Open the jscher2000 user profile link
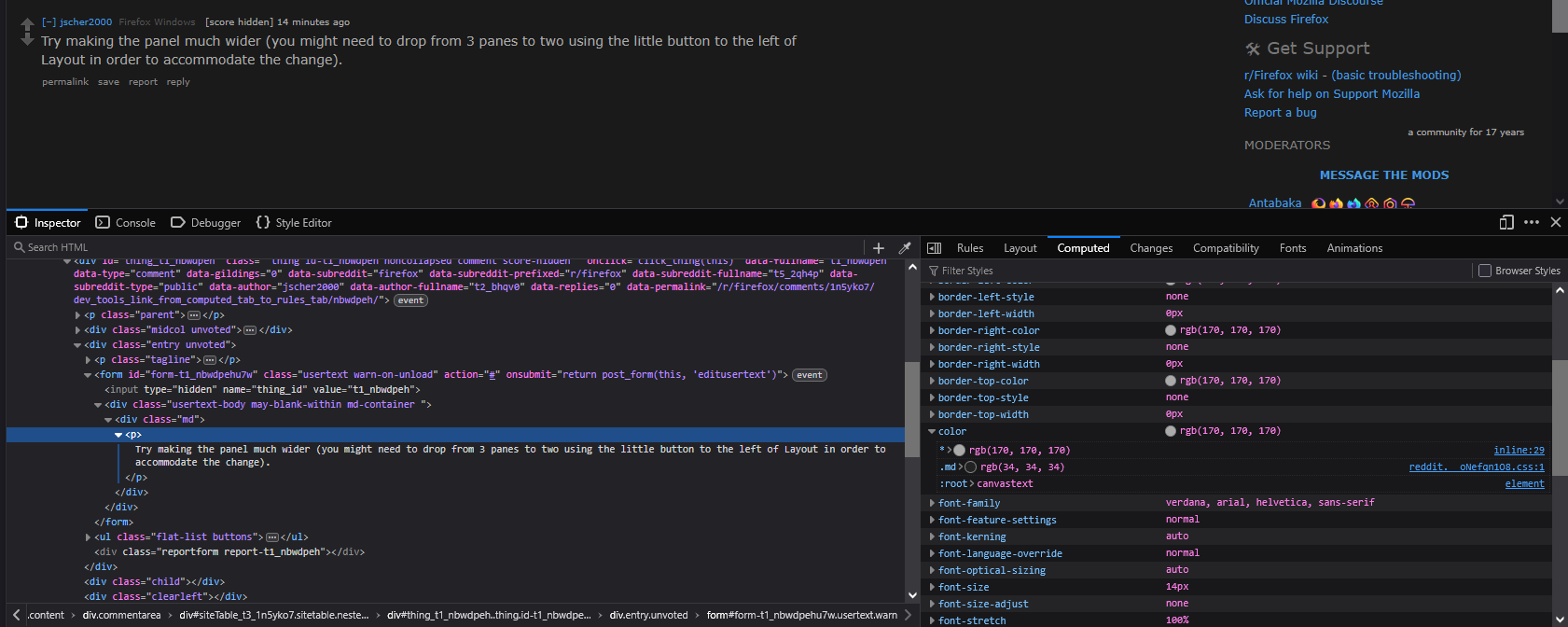 [86, 21]
